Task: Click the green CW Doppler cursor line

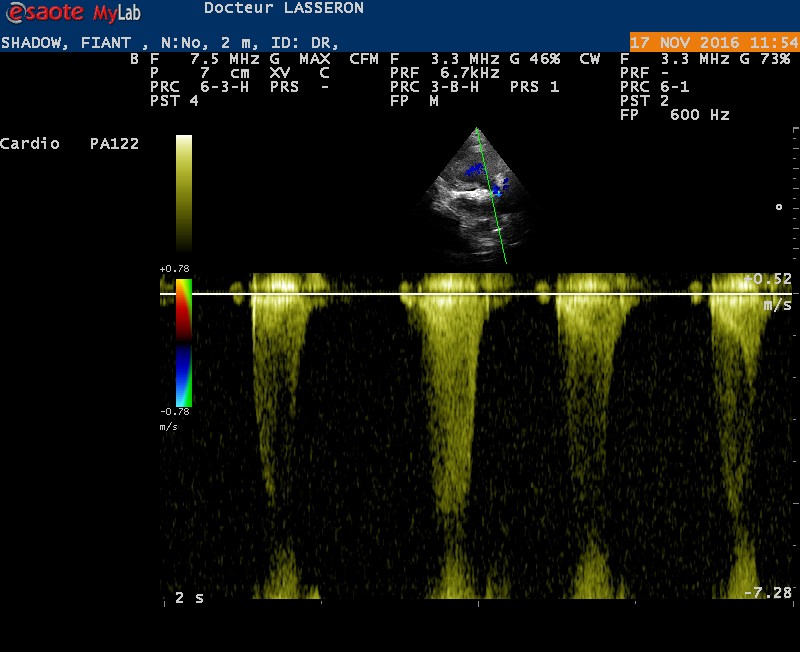Action: tap(491, 196)
